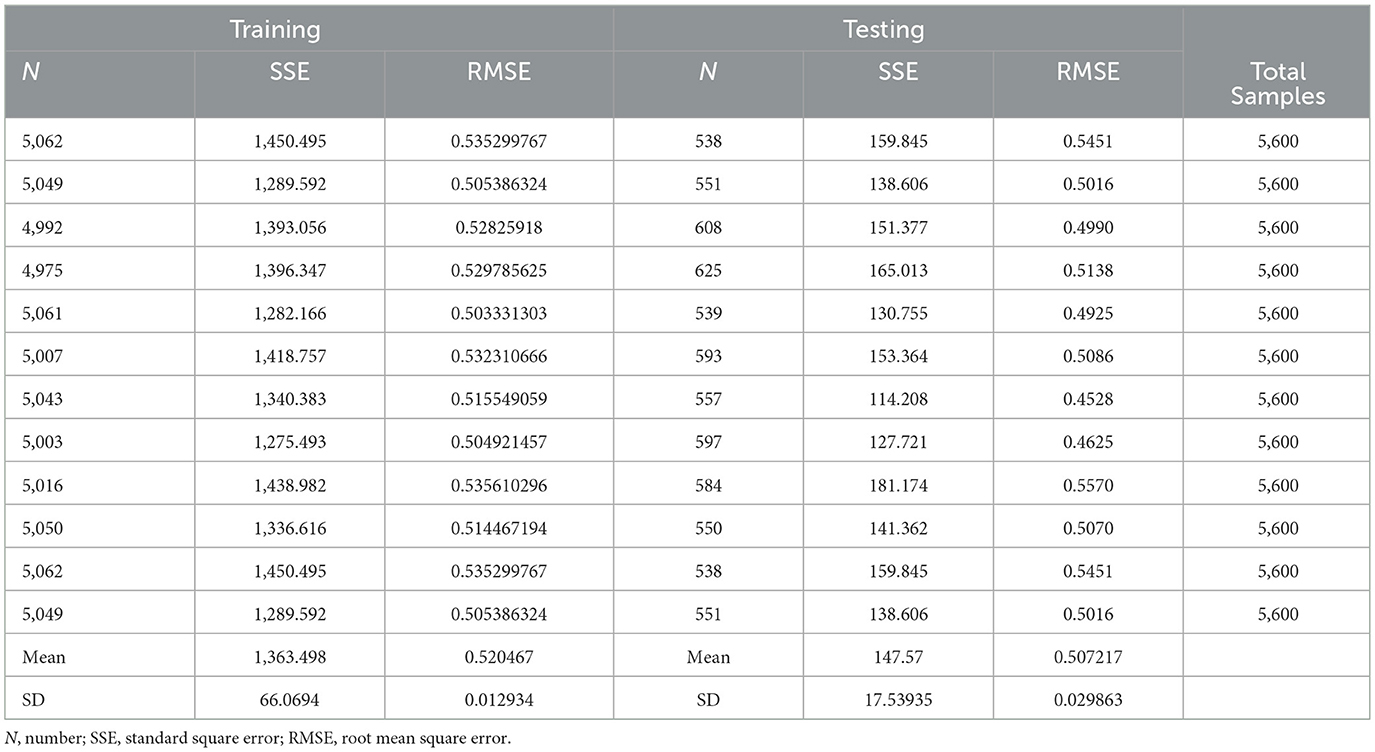Click testing SSE value 114.208
Viewport: 1375px width, 752px height.
899,400
